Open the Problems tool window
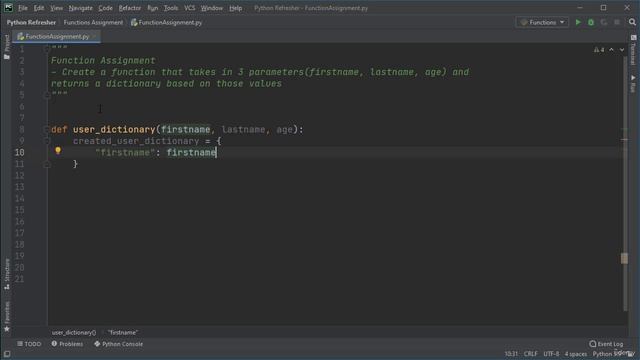640x360 pixels. coord(67,344)
